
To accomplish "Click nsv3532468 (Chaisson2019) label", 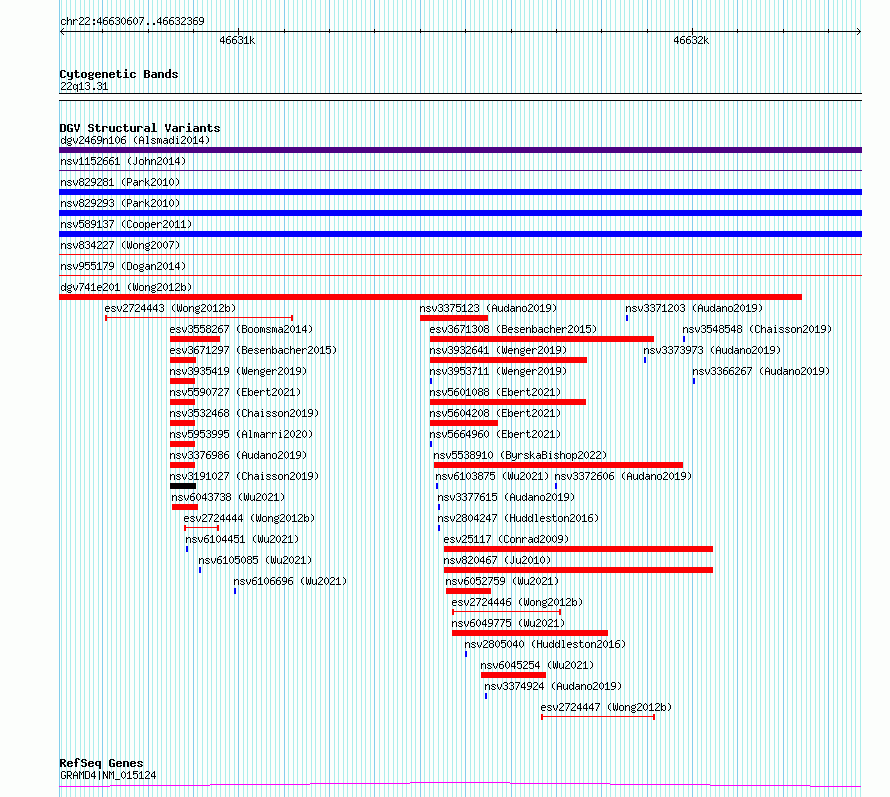I will tap(244, 413).
